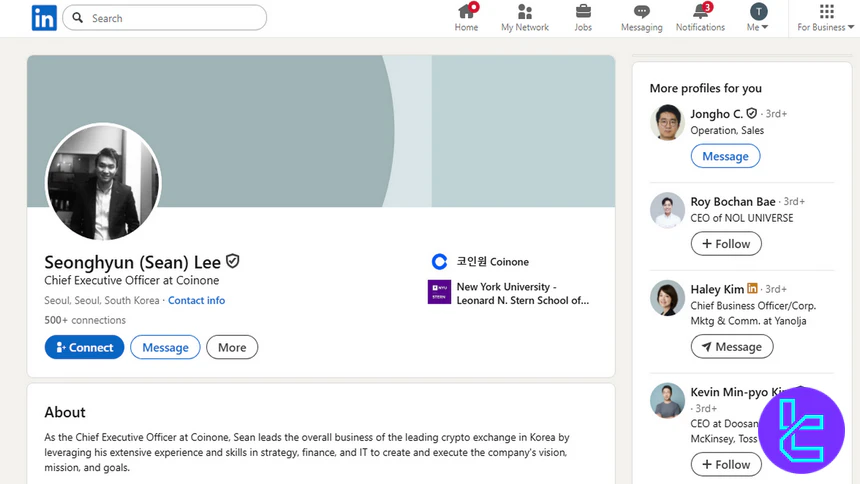
Task: Send message to Haley Kim
Action: pyautogui.click(x=731, y=347)
